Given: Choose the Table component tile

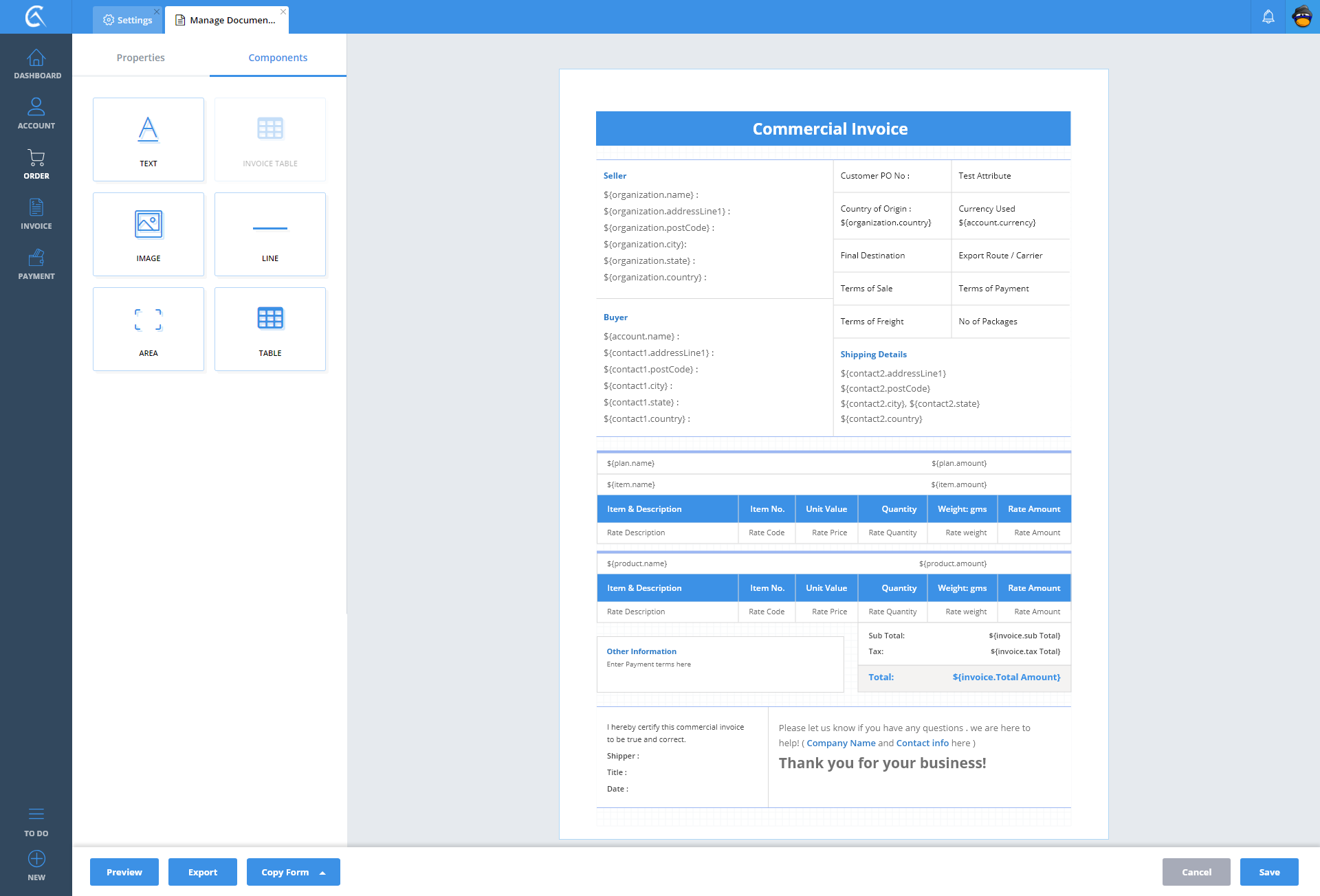Looking at the screenshot, I should 270,329.
